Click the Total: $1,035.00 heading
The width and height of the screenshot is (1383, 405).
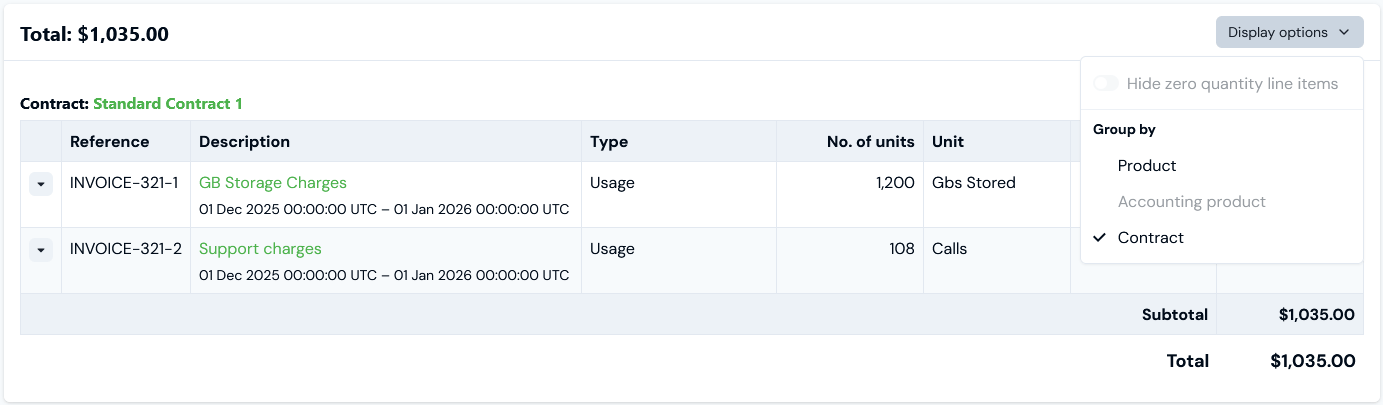coord(94,34)
